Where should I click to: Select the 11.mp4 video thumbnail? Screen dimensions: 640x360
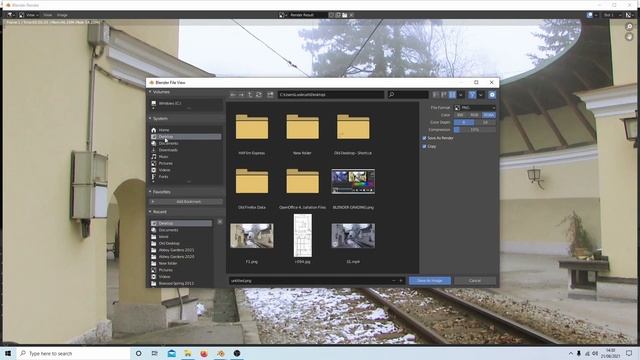pos(353,236)
